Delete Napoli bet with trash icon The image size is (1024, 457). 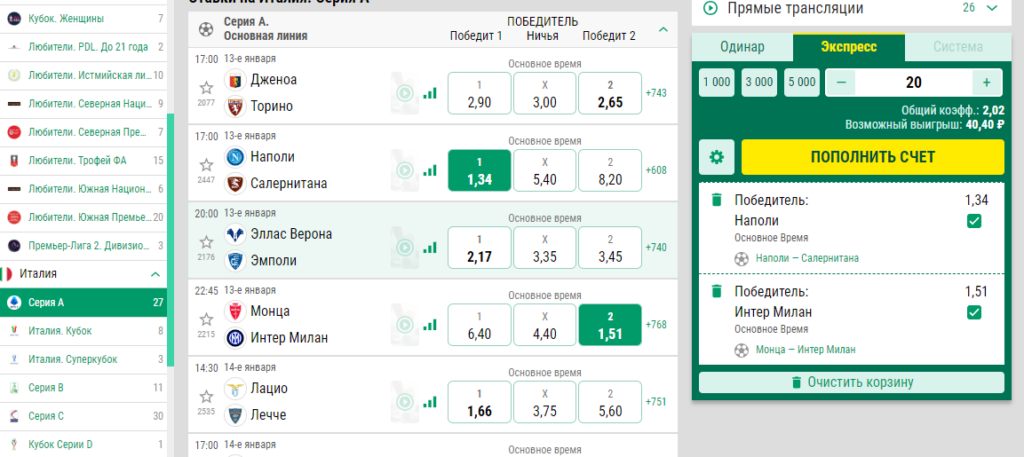pos(716,200)
